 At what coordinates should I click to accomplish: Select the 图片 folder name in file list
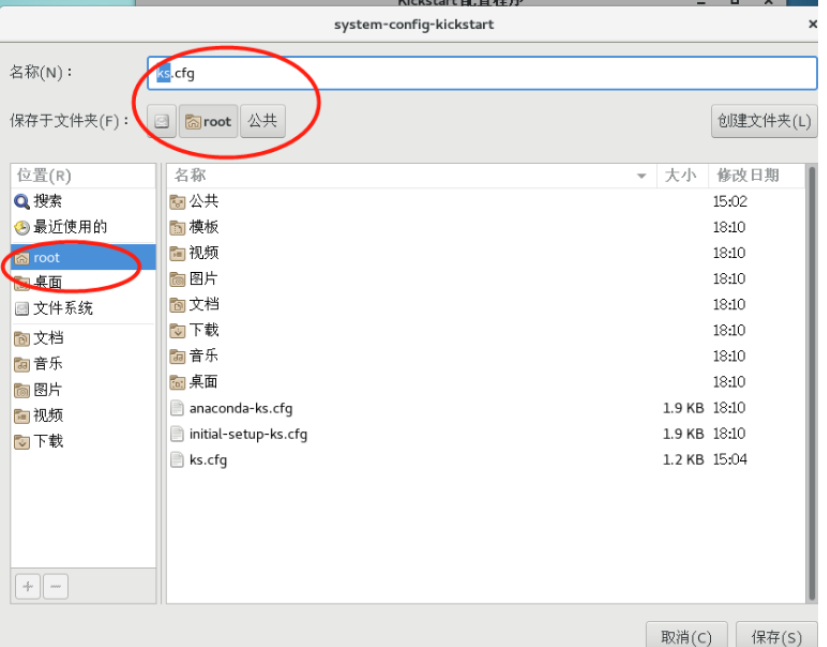203,278
